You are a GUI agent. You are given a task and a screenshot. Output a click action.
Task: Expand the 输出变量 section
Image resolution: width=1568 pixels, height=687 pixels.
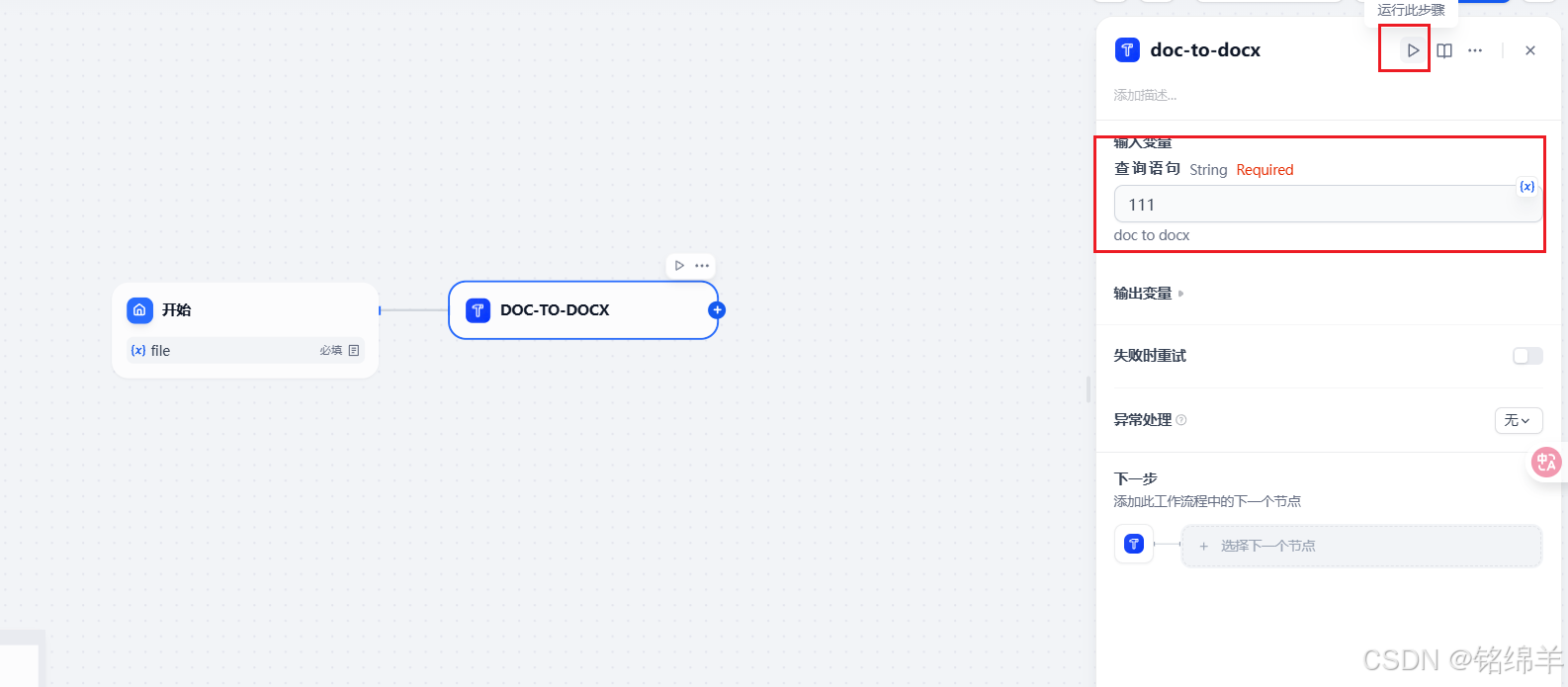coord(1149,294)
